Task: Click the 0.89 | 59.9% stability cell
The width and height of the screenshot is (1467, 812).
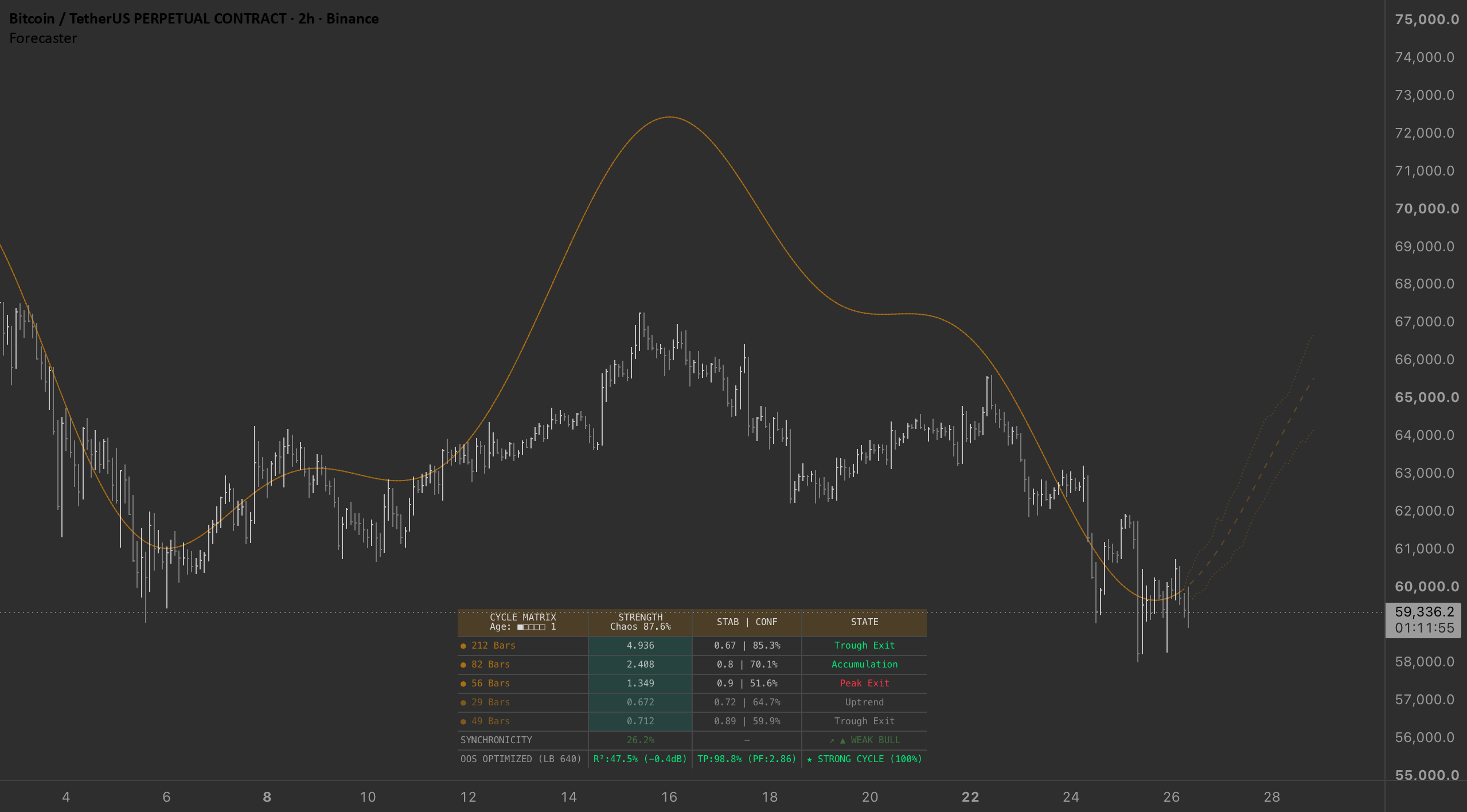Action: [747, 721]
